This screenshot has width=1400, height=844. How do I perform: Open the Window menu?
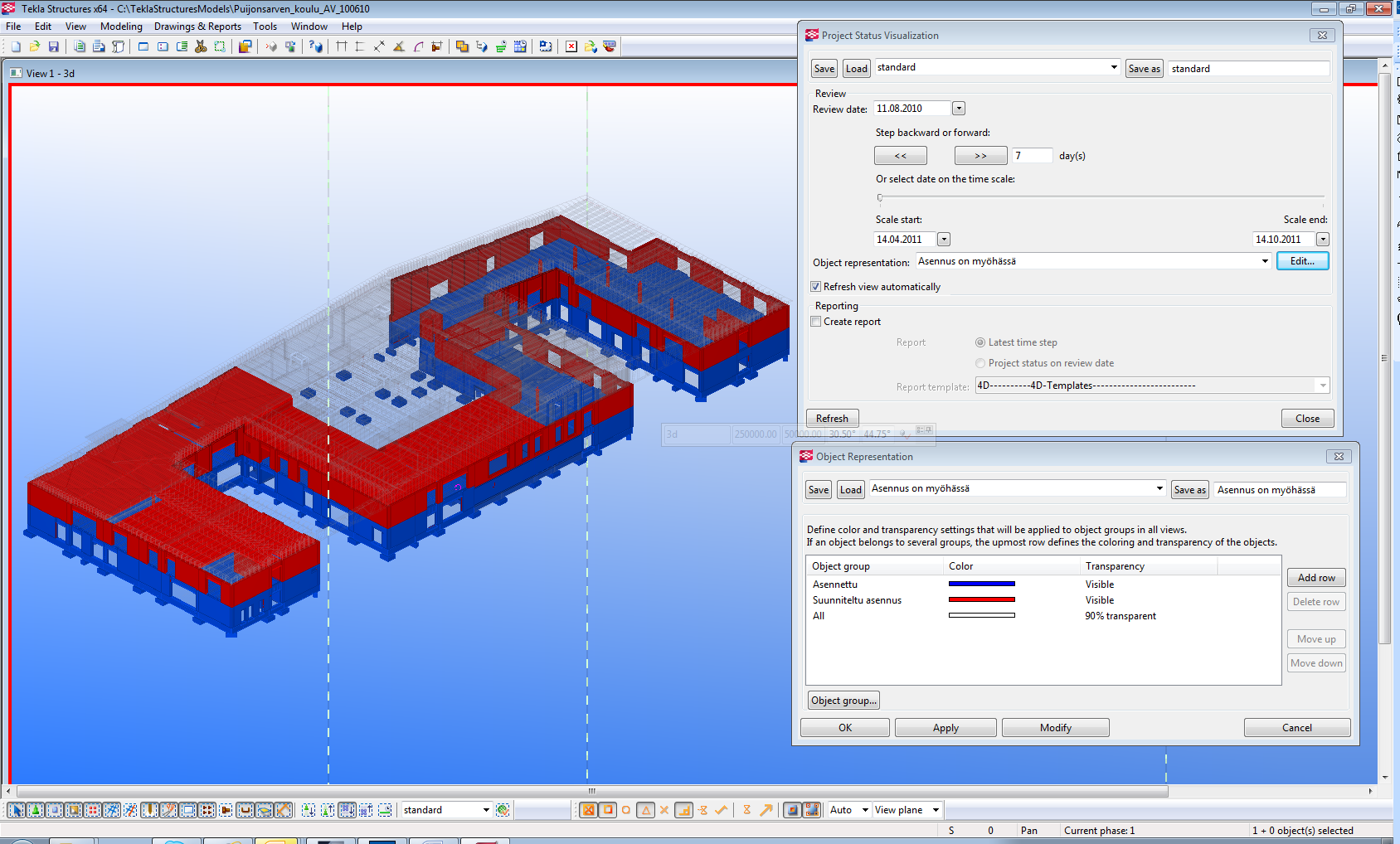309,27
